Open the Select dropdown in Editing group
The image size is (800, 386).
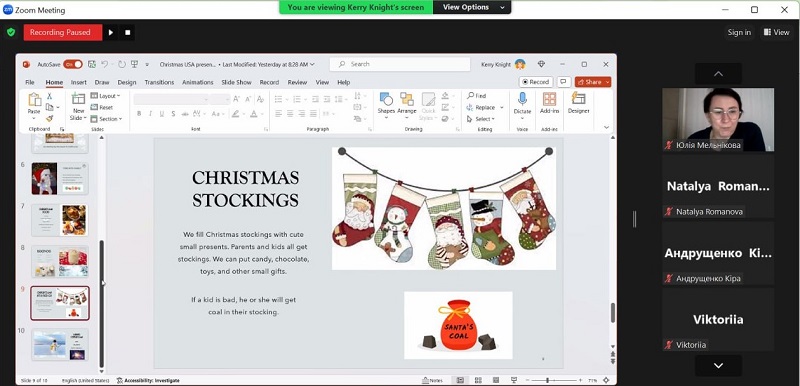tap(481, 119)
